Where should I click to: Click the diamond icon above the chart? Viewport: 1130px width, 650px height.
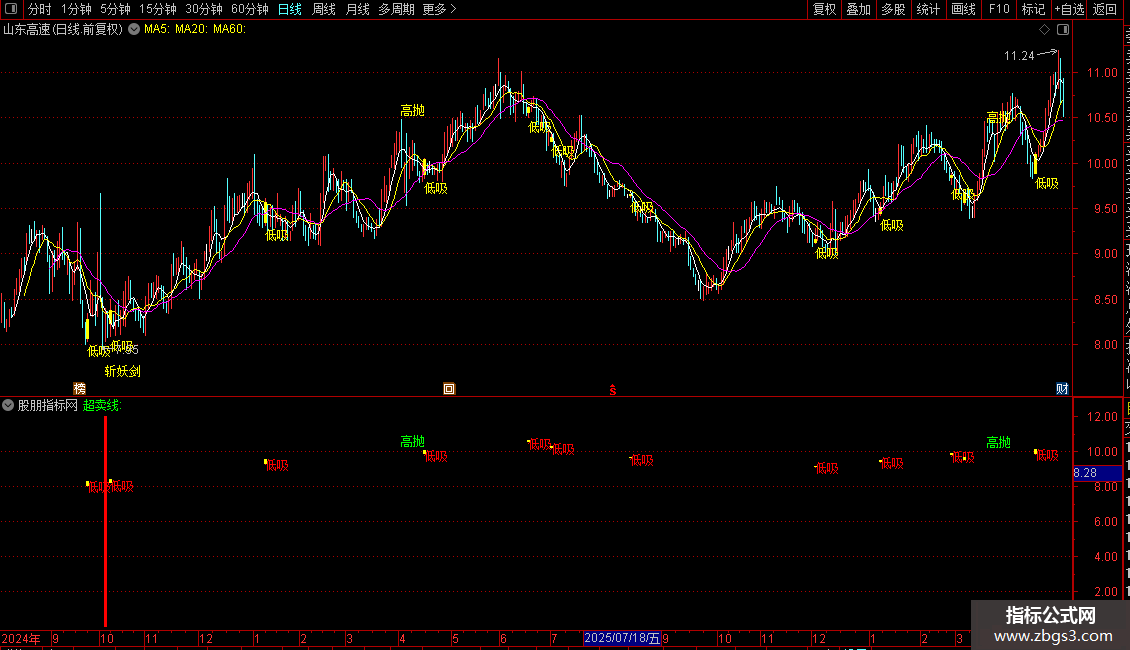click(x=1044, y=30)
